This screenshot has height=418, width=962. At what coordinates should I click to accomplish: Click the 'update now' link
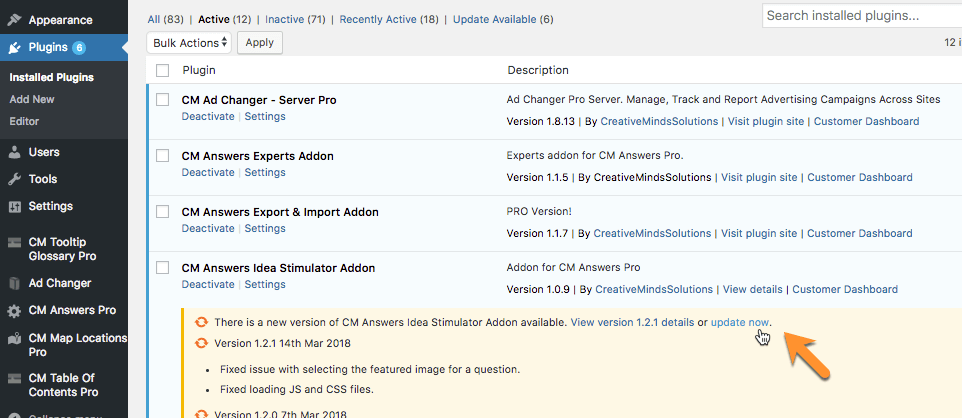click(x=740, y=323)
